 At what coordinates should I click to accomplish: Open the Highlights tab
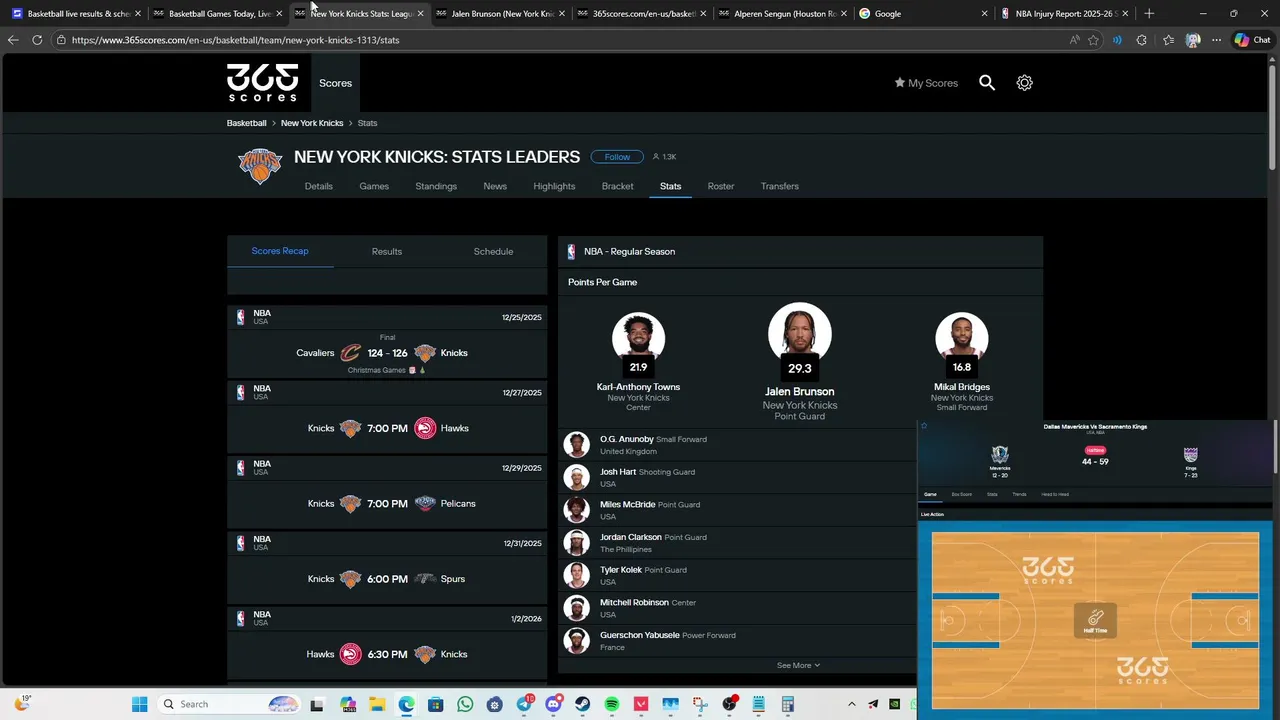(554, 186)
